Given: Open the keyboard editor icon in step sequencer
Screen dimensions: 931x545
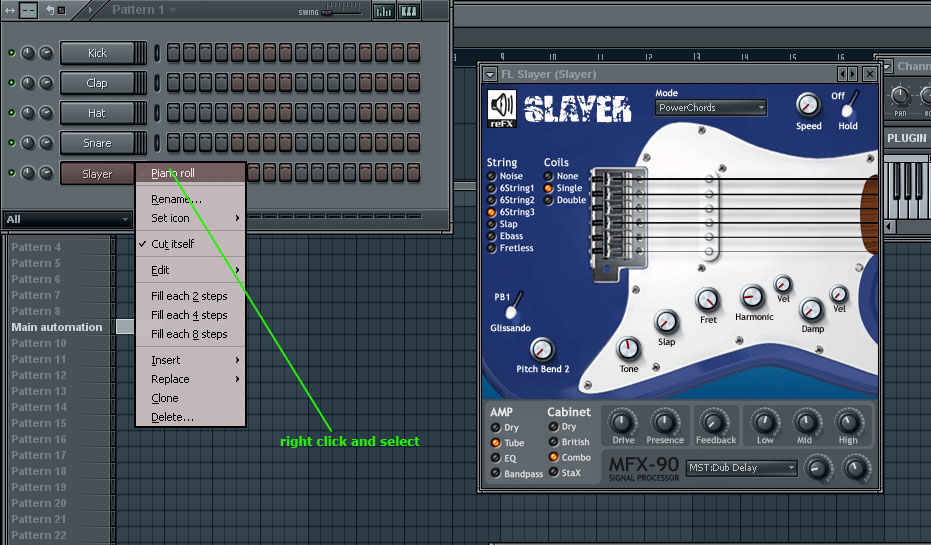Looking at the screenshot, I should [x=408, y=11].
